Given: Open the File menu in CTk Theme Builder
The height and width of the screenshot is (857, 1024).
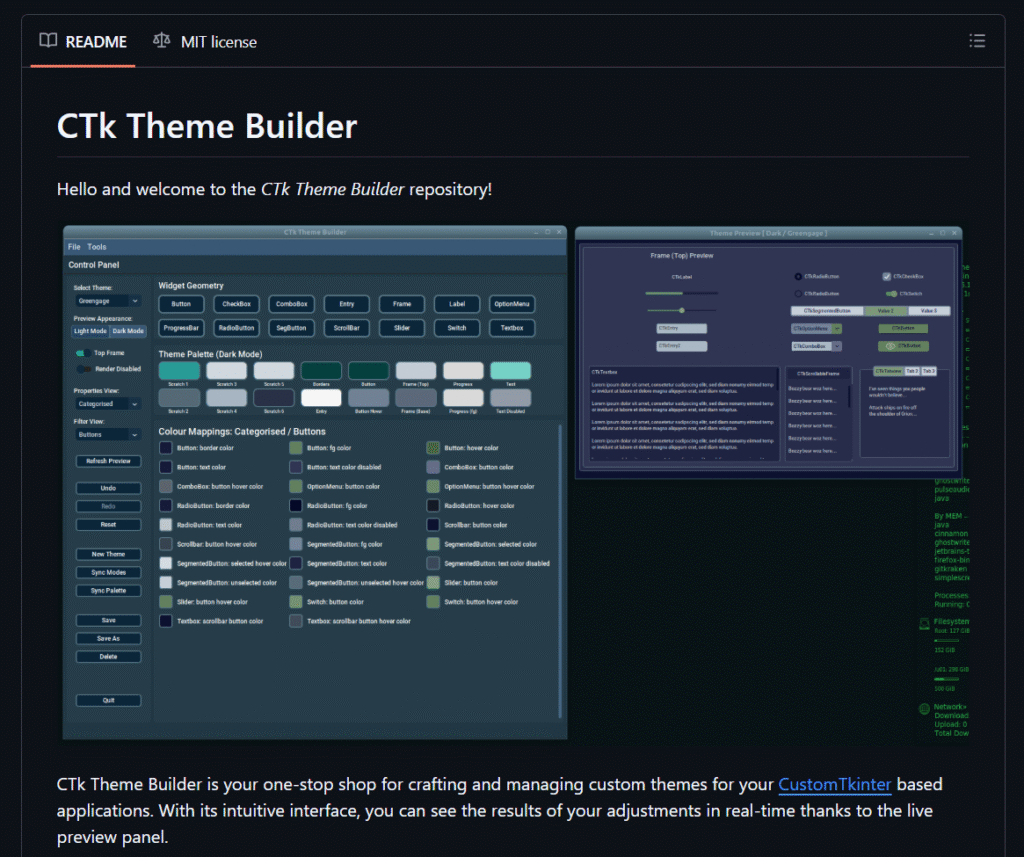Looking at the screenshot, I should [74, 247].
